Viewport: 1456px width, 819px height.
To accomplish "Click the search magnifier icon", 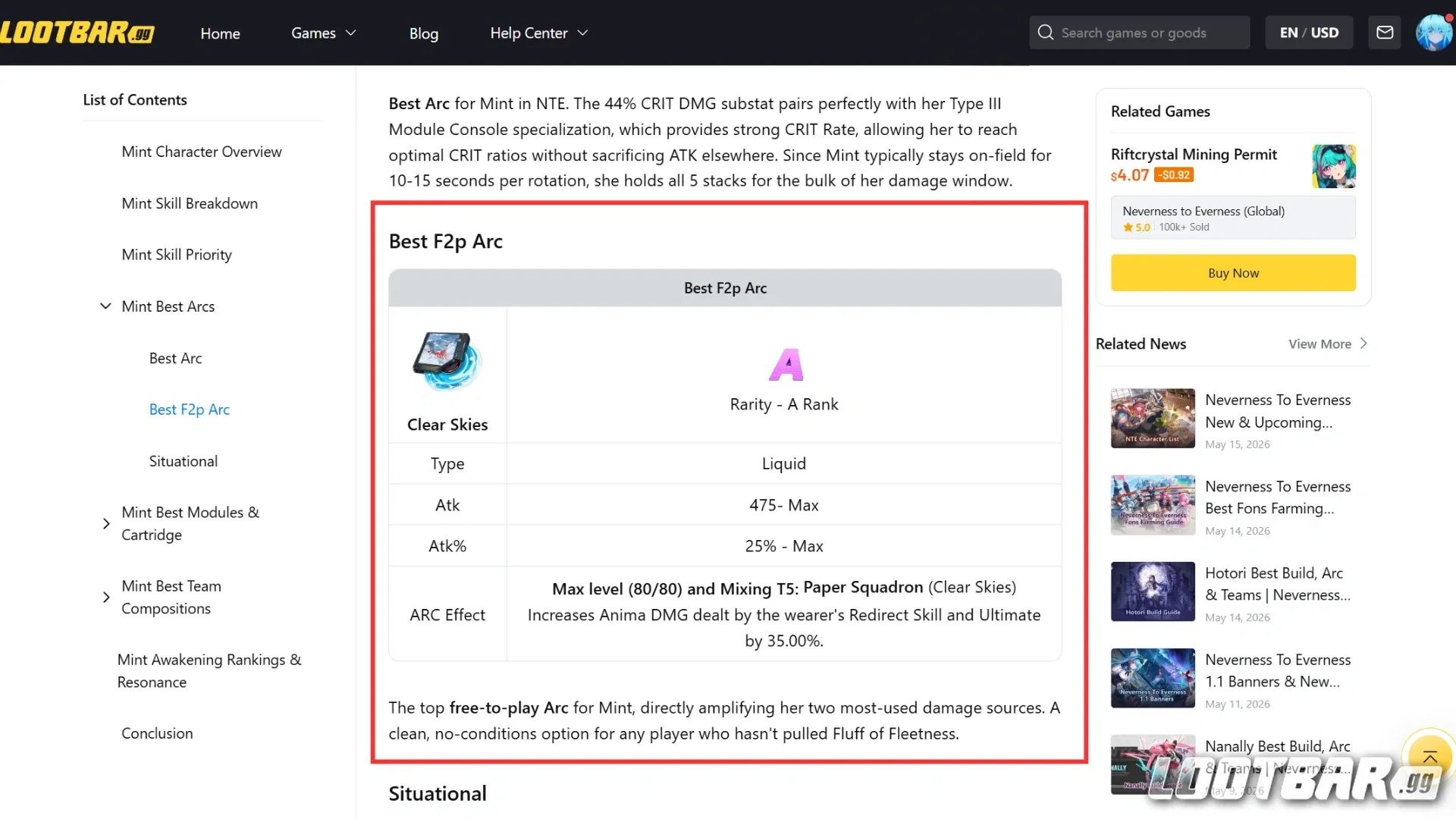I will pyautogui.click(x=1046, y=33).
